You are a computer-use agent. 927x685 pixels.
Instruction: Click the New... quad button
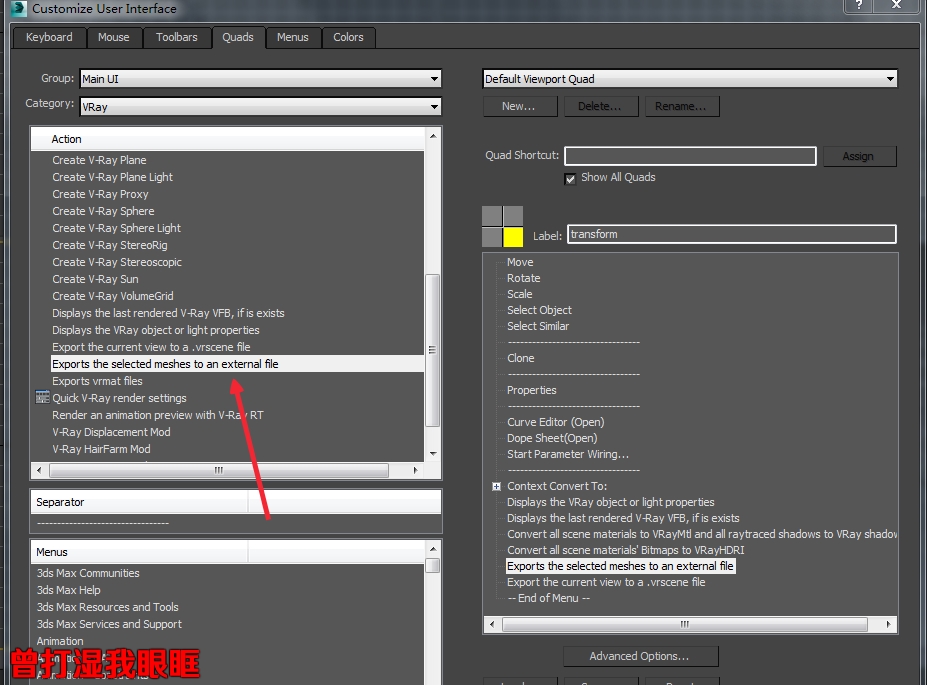[518, 106]
